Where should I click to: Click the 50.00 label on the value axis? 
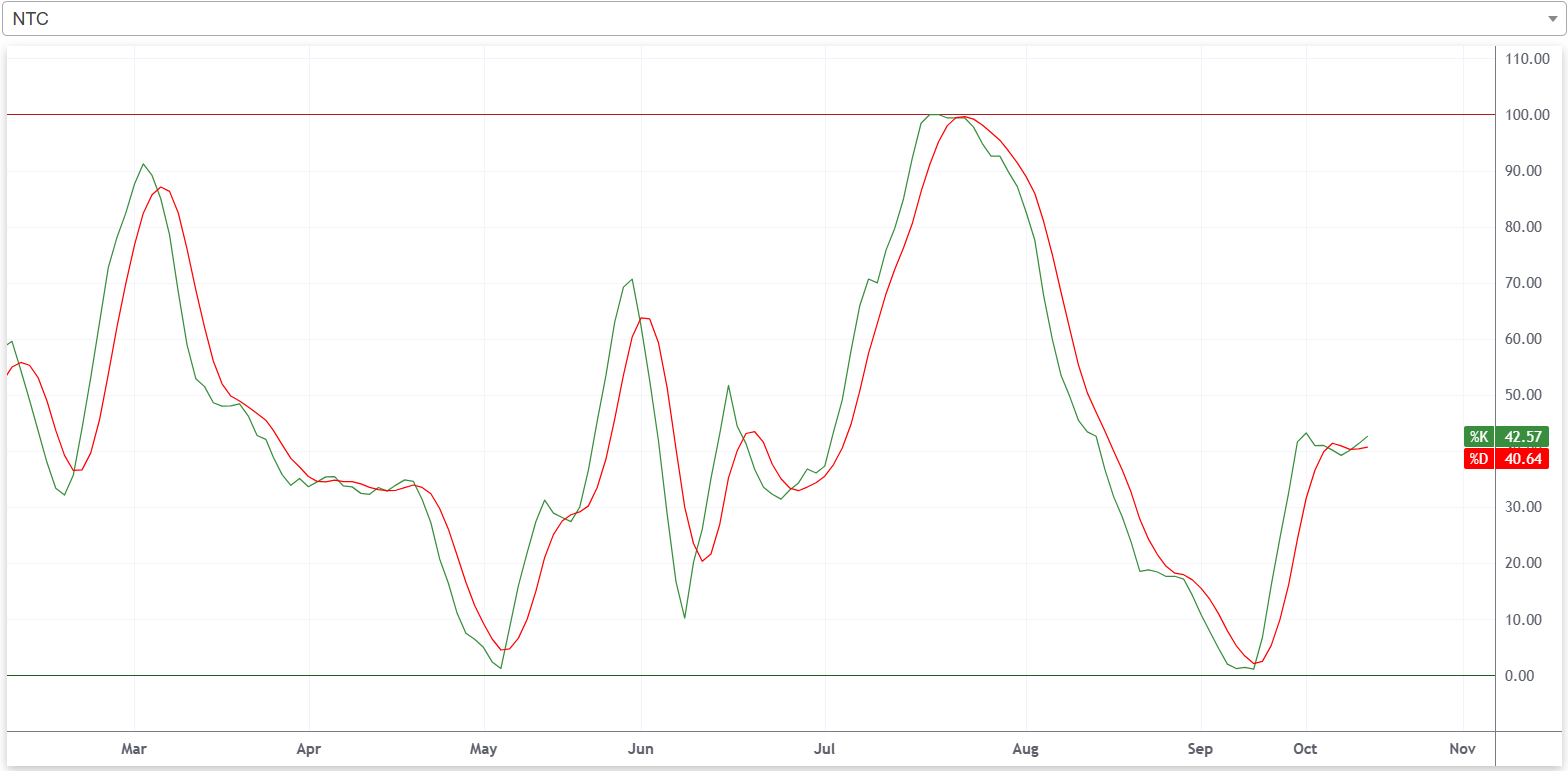[x=1529, y=395]
